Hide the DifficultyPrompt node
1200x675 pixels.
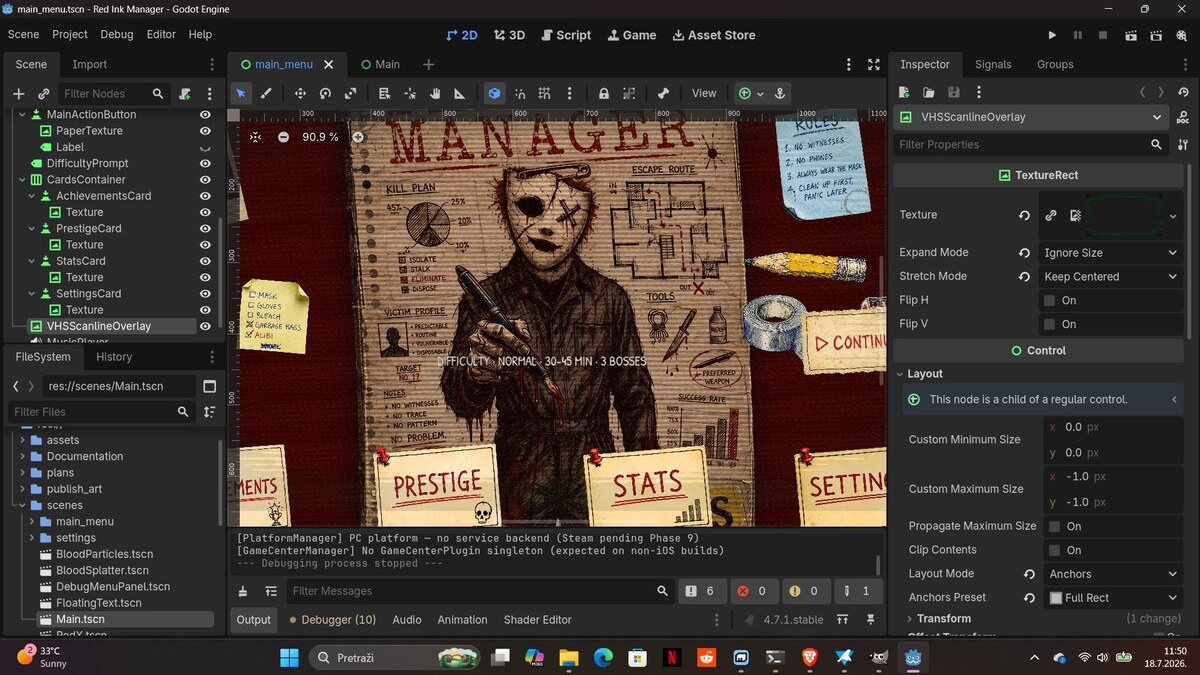tap(205, 163)
